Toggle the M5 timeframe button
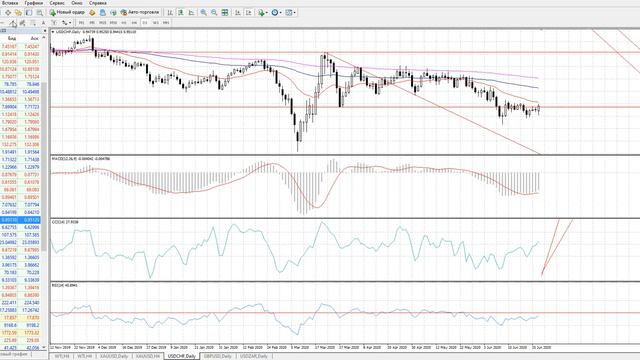Image resolution: width=640 pixels, height=360 pixels. click(x=92, y=23)
